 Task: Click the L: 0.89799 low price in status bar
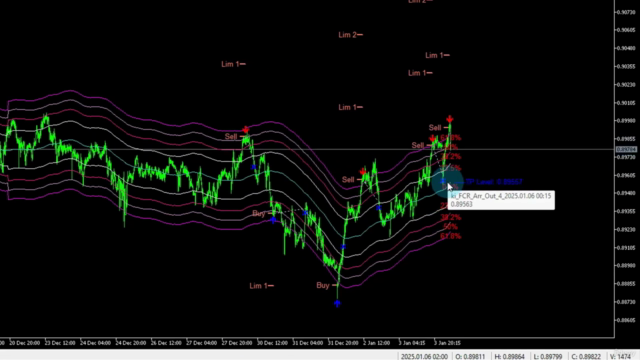pyautogui.click(x=548, y=357)
